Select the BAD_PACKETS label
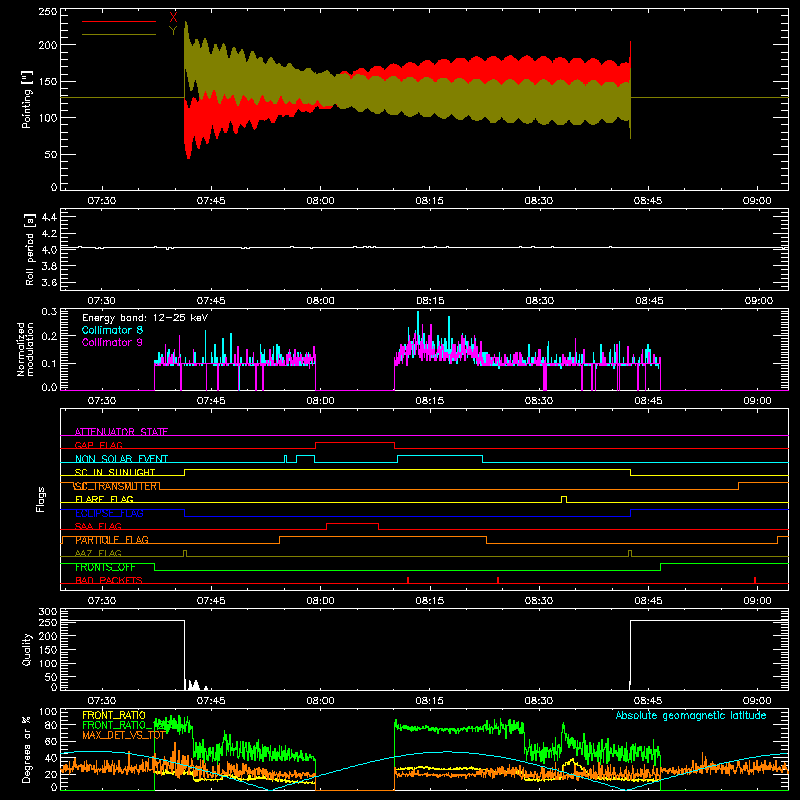Screen dimensions: 800x800 pyautogui.click(x=109, y=581)
